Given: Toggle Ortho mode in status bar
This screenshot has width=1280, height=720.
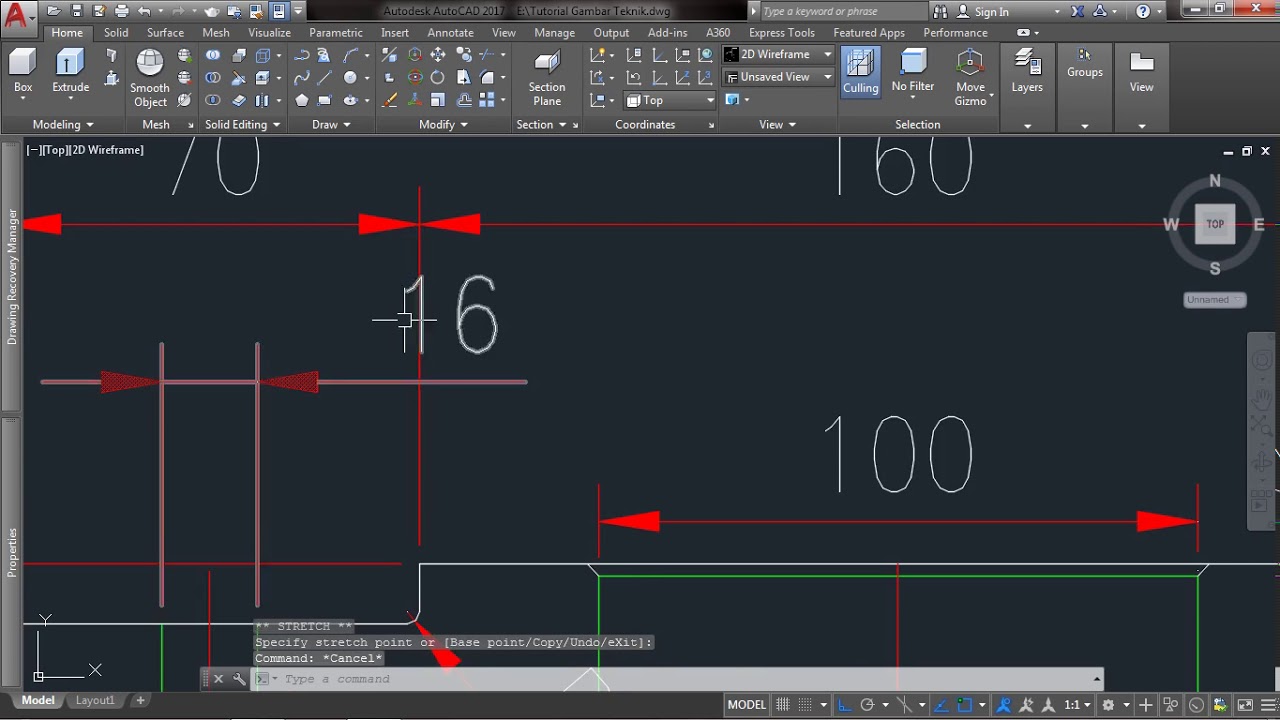Looking at the screenshot, I should pyautogui.click(x=844, y=705).
